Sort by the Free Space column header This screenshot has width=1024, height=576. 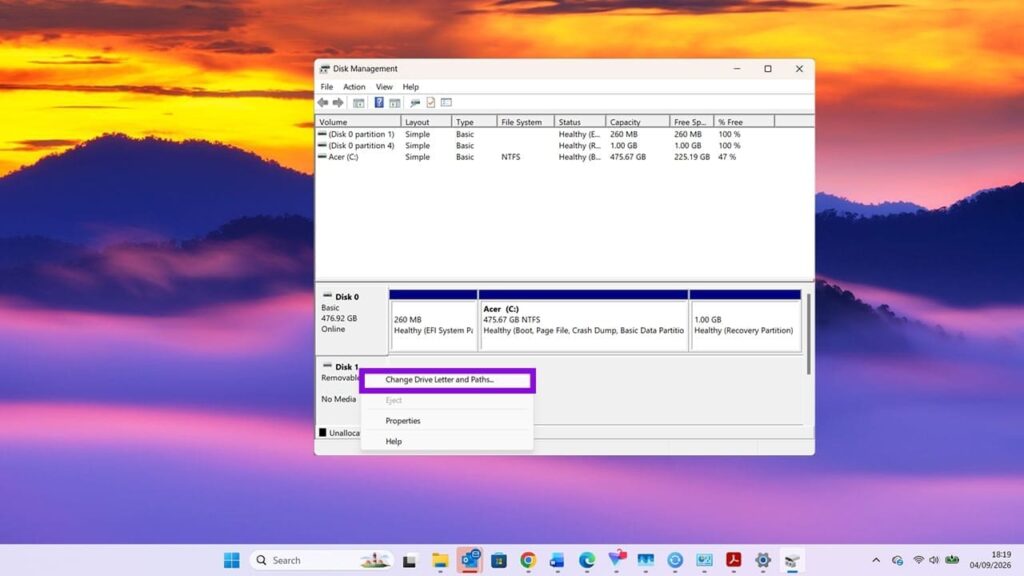click(692, 122)
